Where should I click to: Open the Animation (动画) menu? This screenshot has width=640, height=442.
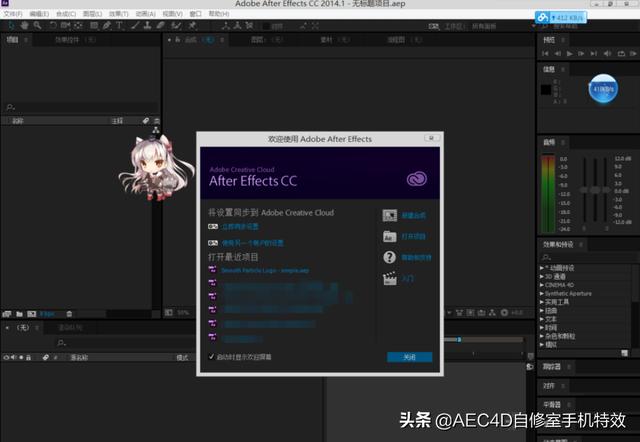click(145, 14)
